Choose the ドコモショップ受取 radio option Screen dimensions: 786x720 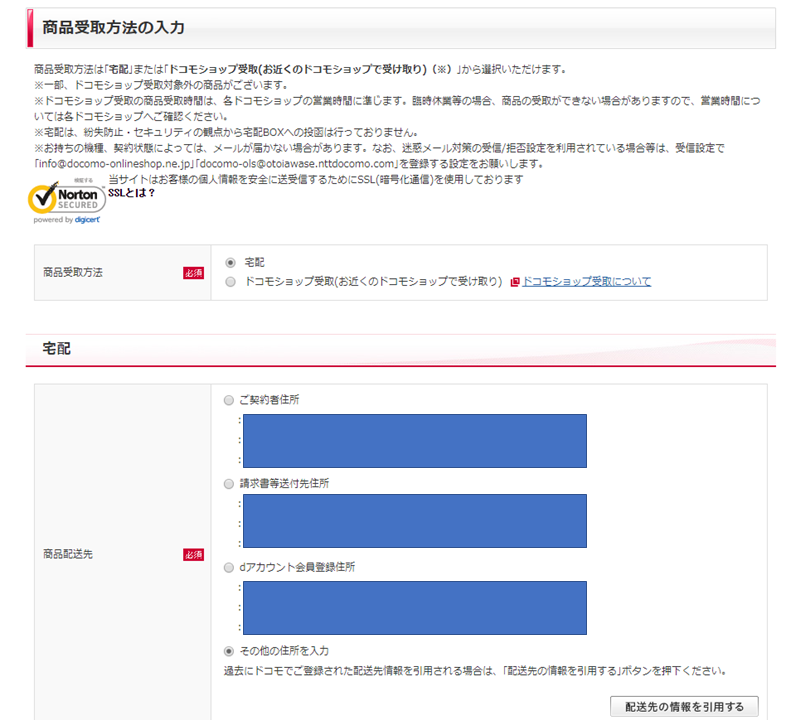231,282
